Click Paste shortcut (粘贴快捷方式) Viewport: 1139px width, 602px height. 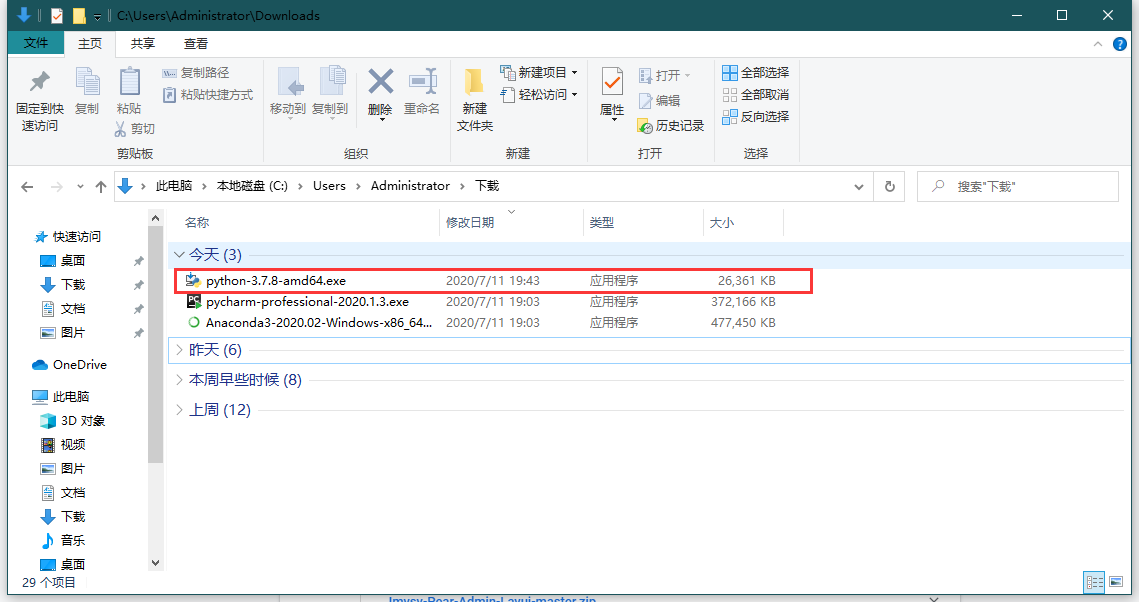pyautogui.click(x=208, y=94)
